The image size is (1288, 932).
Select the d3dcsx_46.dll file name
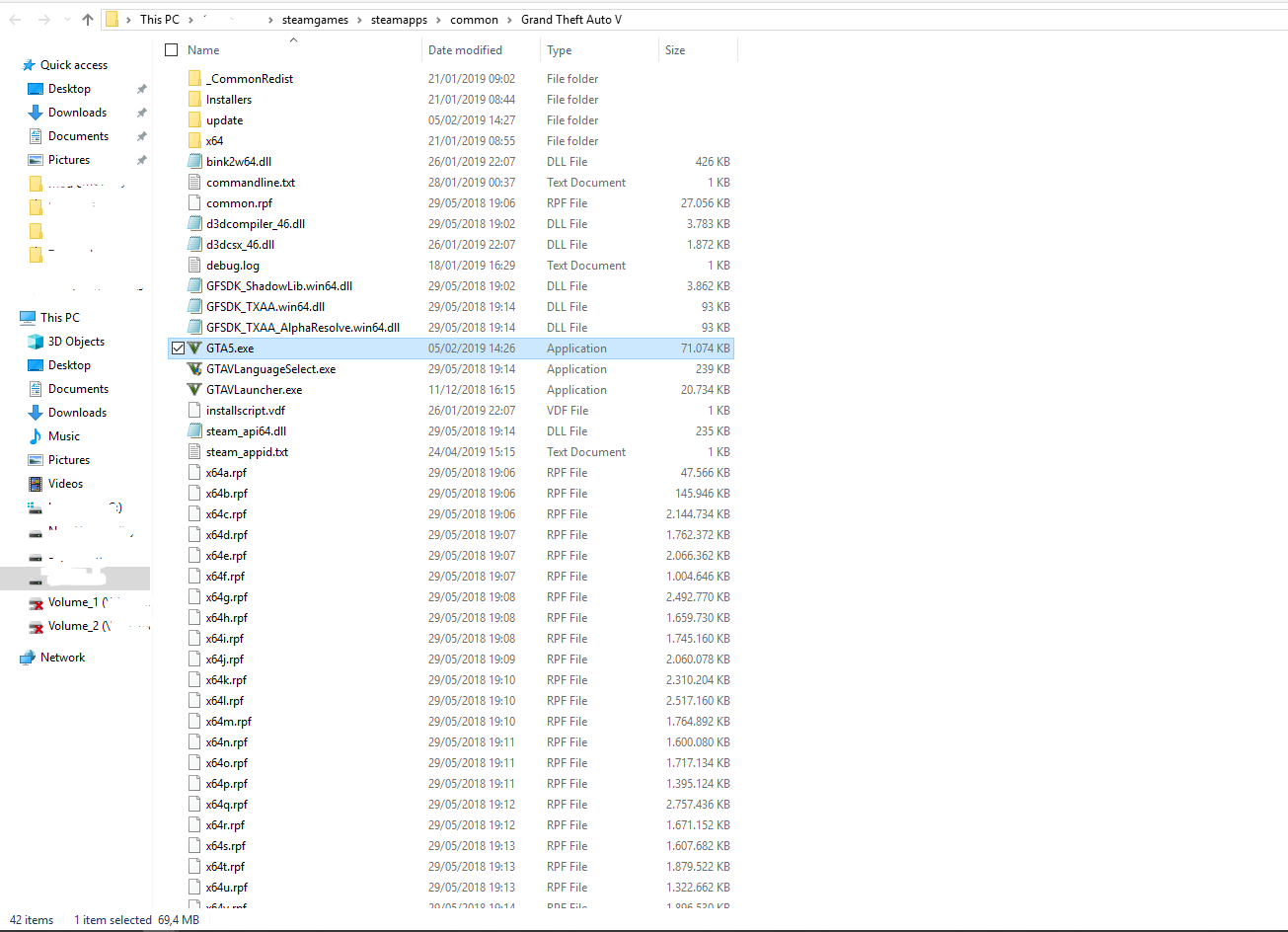(x=240, y=245)
